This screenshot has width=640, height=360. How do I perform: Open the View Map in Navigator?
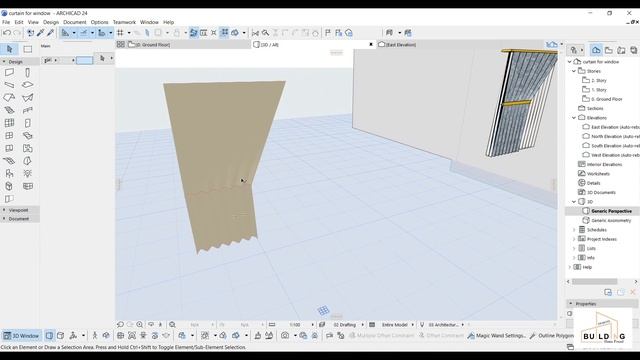[x=609, y=50]
